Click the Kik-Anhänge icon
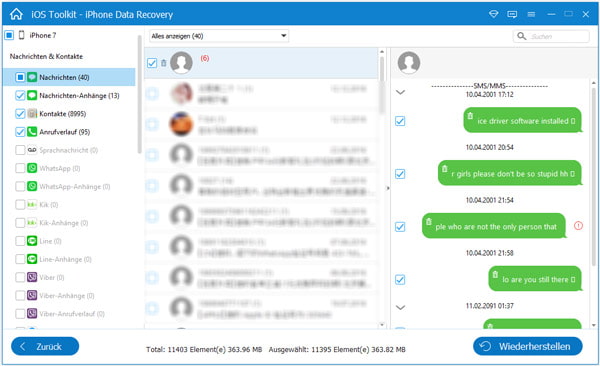This screenshot has height=366, width=600. (32, 223)
